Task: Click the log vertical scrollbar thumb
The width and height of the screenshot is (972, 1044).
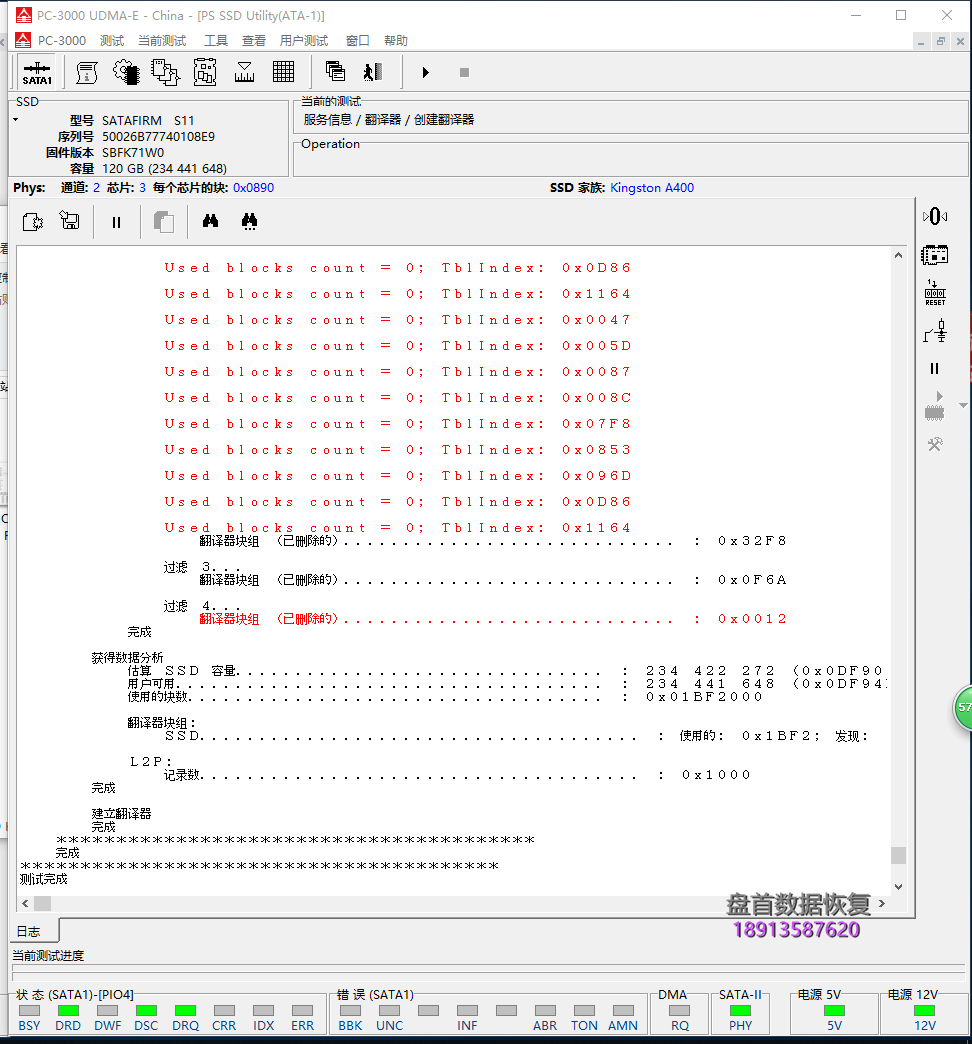Action: (x=898, y=855)
